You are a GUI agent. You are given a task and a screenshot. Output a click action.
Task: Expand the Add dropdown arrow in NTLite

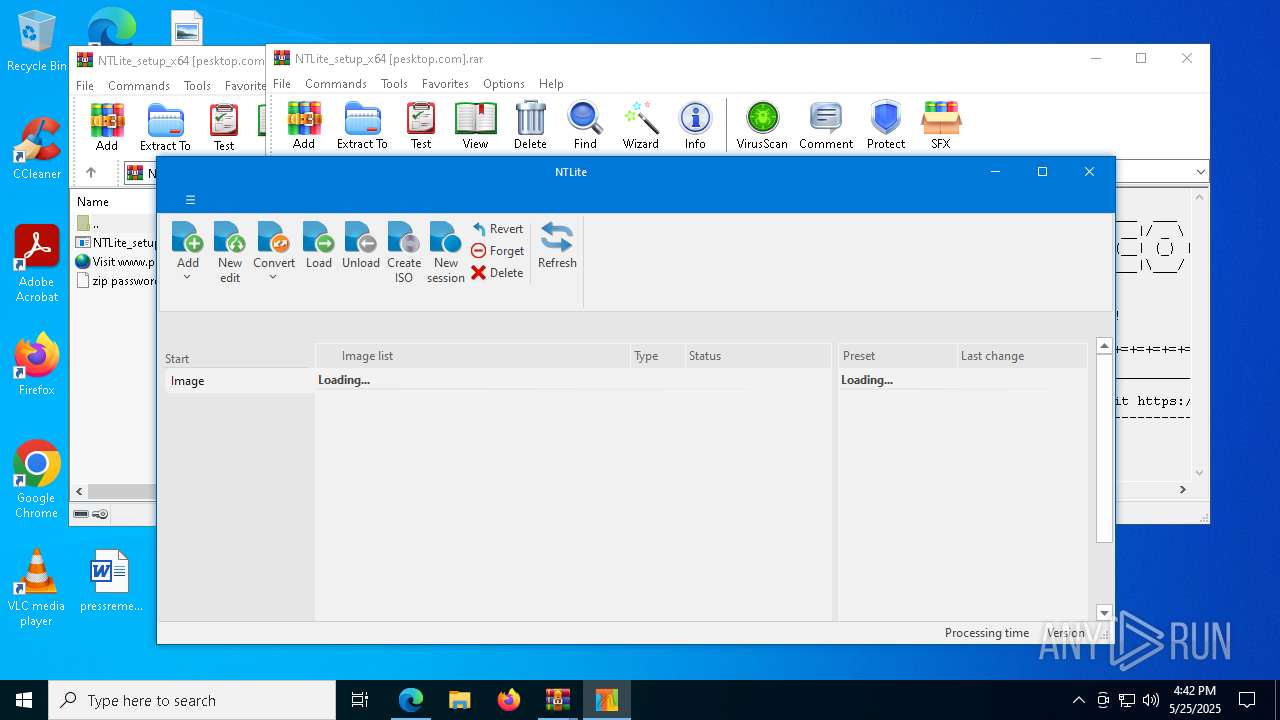coord(187,278)
